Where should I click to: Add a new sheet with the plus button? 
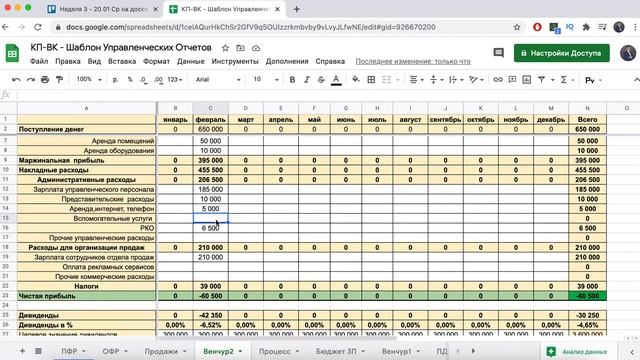[23, 351]
